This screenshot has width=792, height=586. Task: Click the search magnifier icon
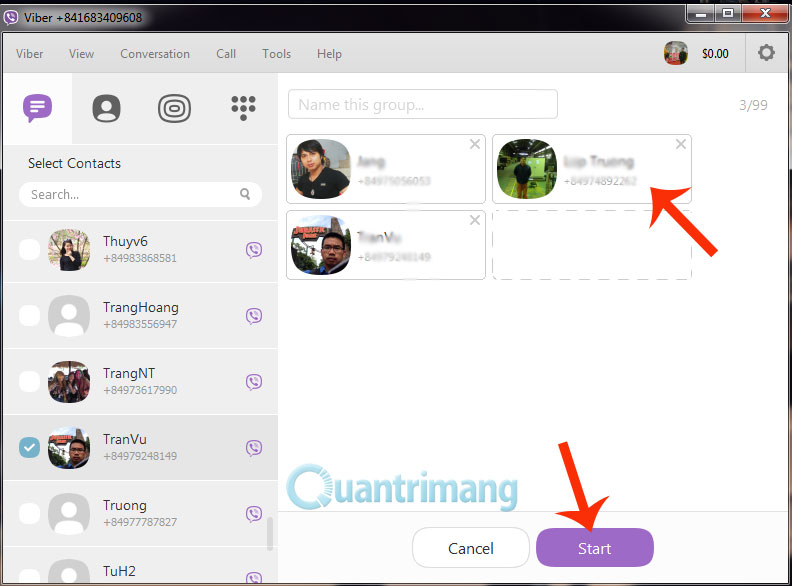tap(245, 194)
